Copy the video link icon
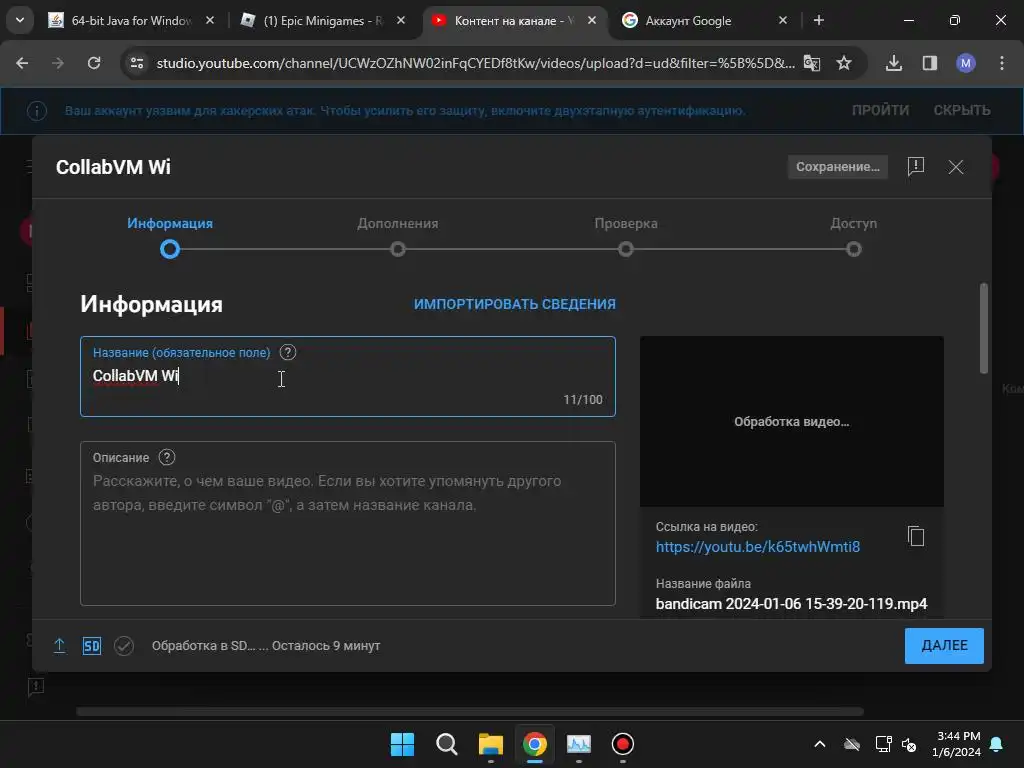The image size is (1024, 768). (916, 536)
